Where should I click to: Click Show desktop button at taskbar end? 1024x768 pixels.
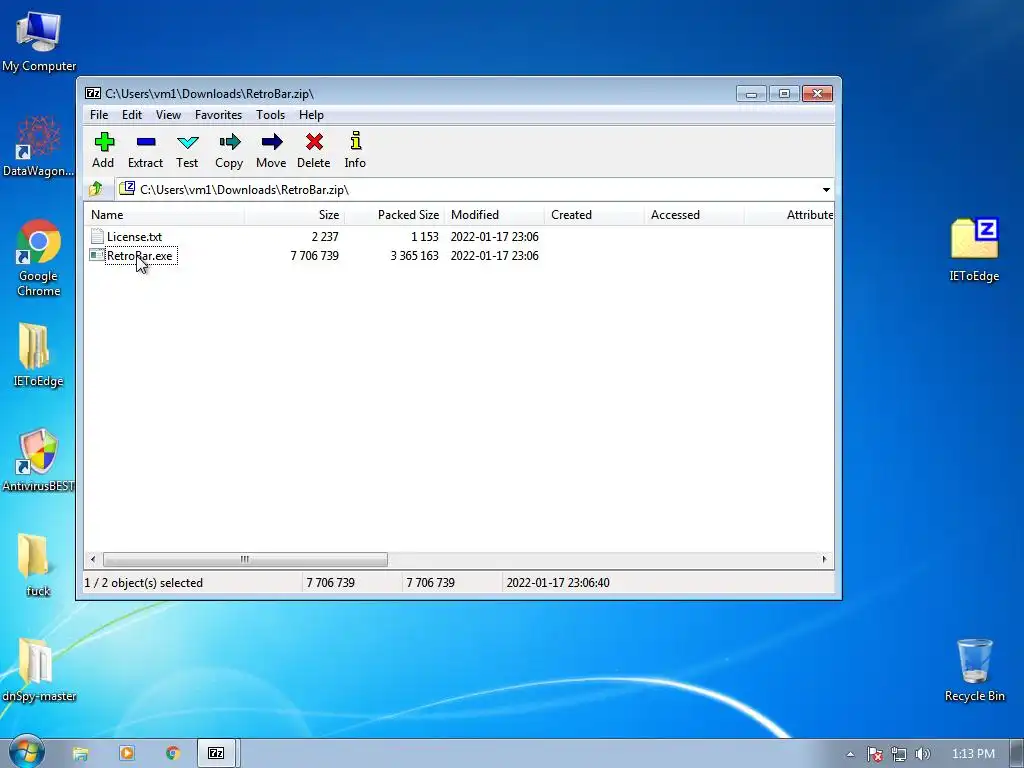(x=1017, y=754)
